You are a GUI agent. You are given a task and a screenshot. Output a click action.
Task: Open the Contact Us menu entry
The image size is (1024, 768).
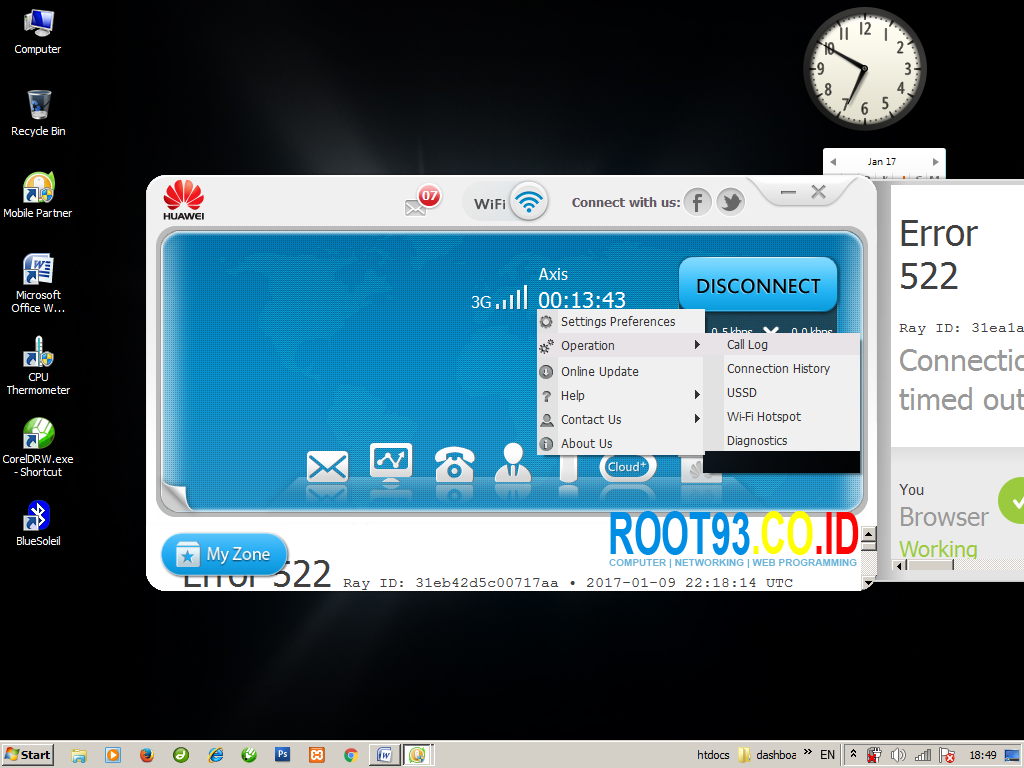click(x=620, y=420)
